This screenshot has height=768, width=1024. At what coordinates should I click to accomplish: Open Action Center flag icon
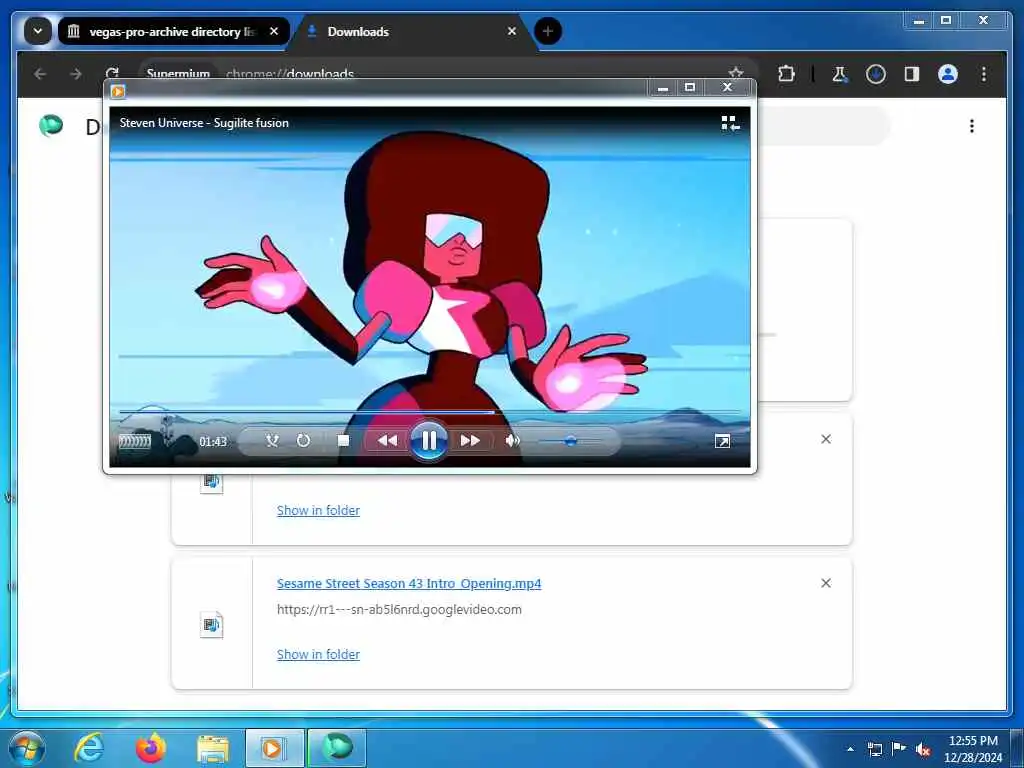tap(899, 749)
